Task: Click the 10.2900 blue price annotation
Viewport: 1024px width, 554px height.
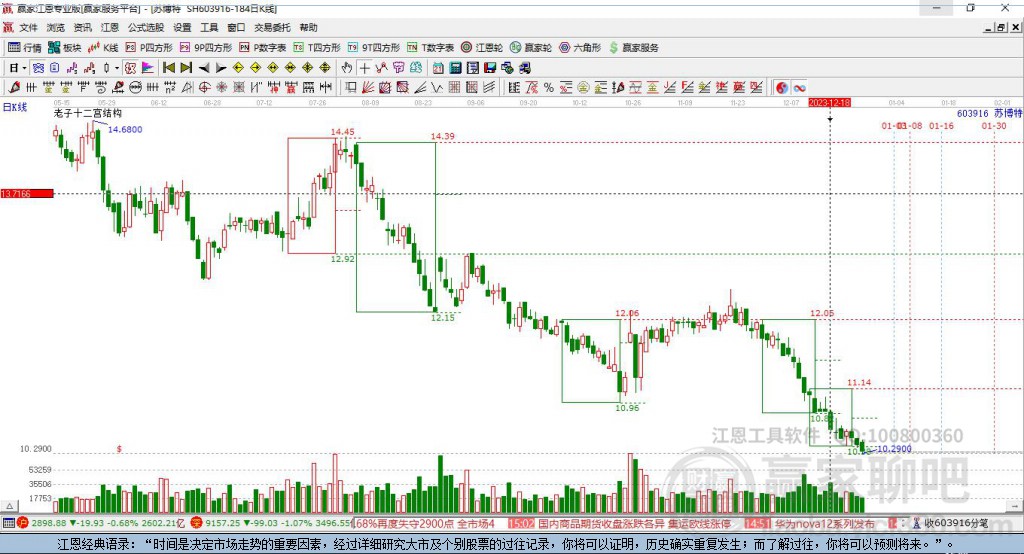Action: pyautogui.click(x=894, y=449)
